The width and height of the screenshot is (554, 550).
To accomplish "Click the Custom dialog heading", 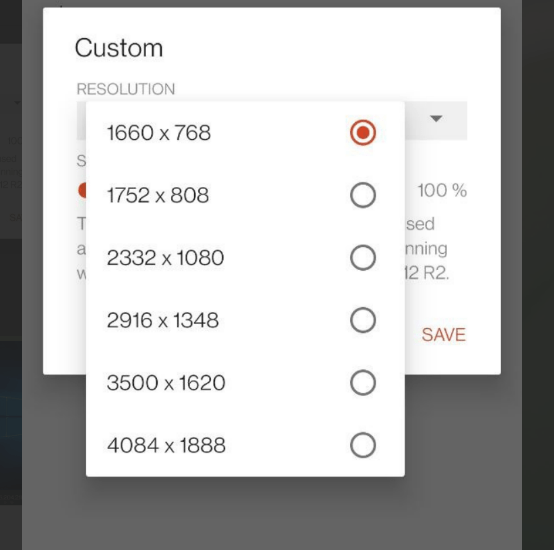I will point(119,48).
